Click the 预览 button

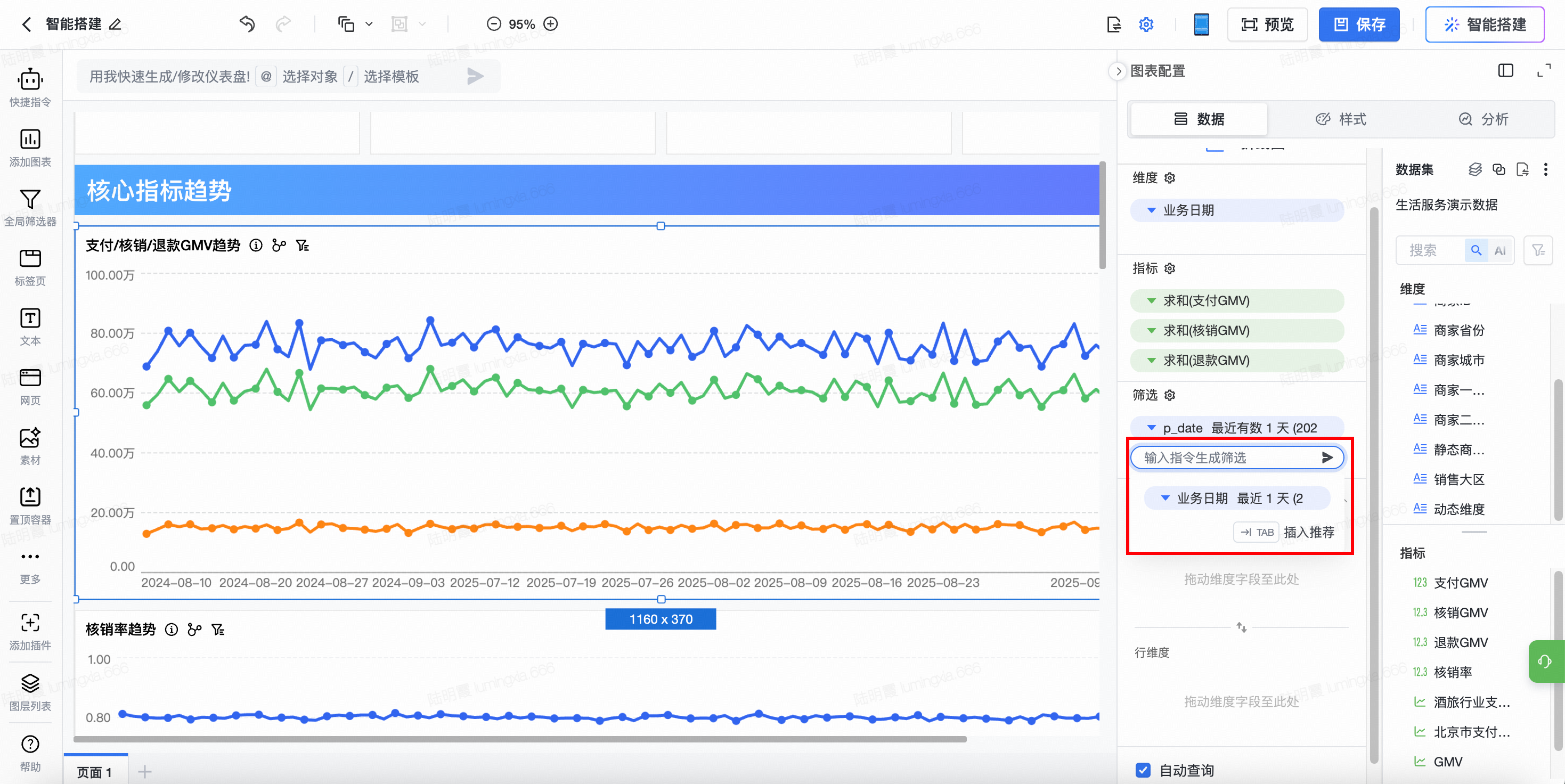tap(1267, 24)
